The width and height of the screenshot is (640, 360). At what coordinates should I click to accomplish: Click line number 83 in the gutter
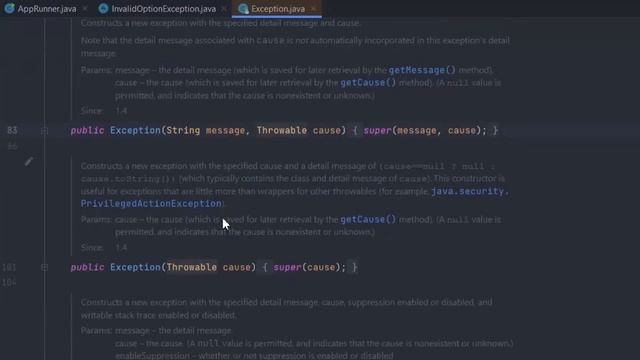pos(12,131)
